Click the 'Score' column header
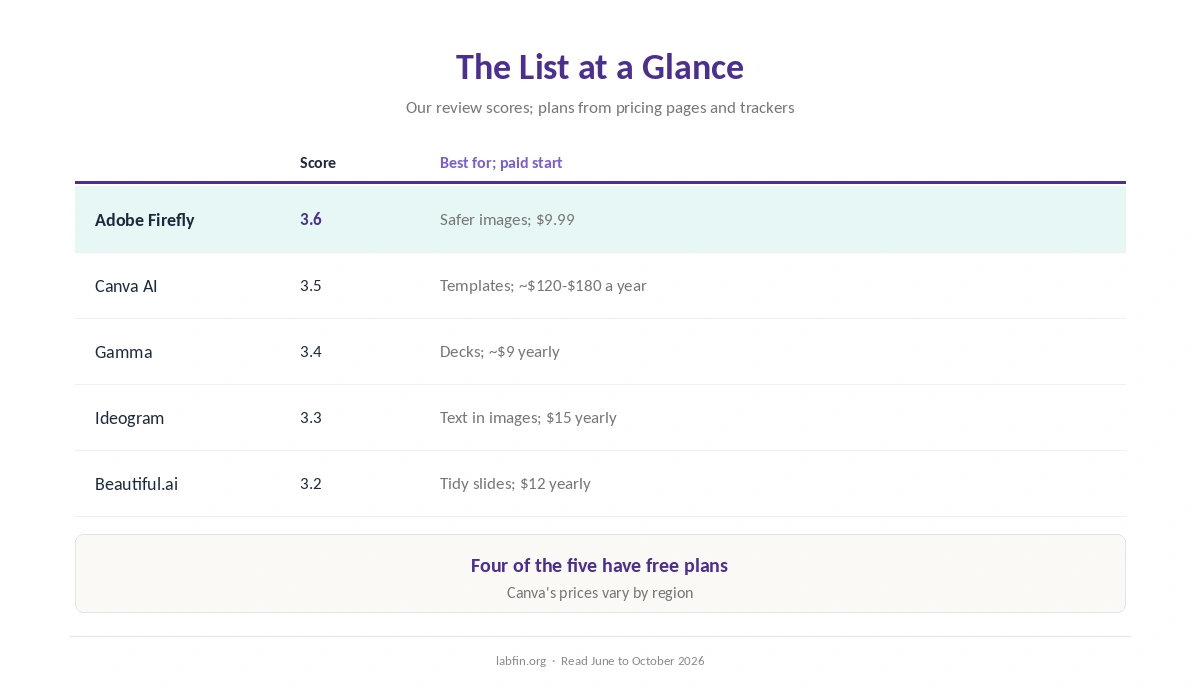This screenshot has height=688, width=1200. click(318, 162)
